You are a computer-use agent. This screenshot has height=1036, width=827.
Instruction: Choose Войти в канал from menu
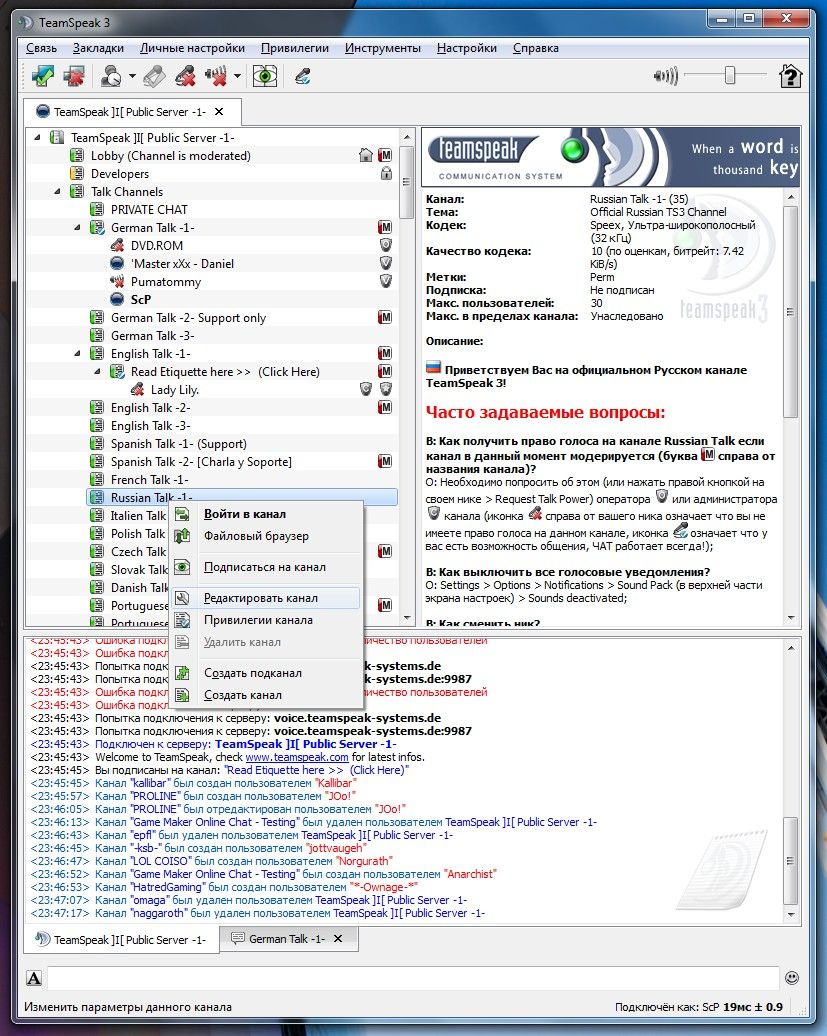[x=245, y=514]
